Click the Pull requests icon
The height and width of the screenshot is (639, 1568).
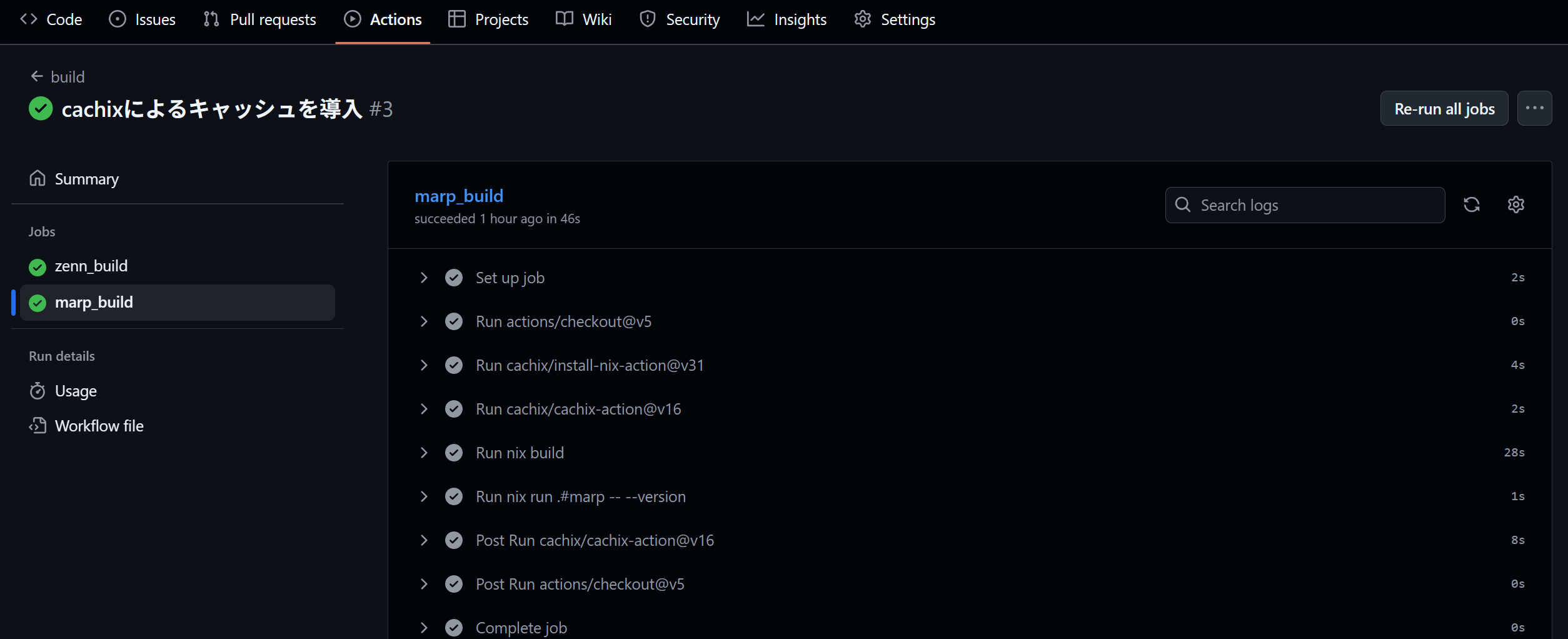[x=211, y=19]
